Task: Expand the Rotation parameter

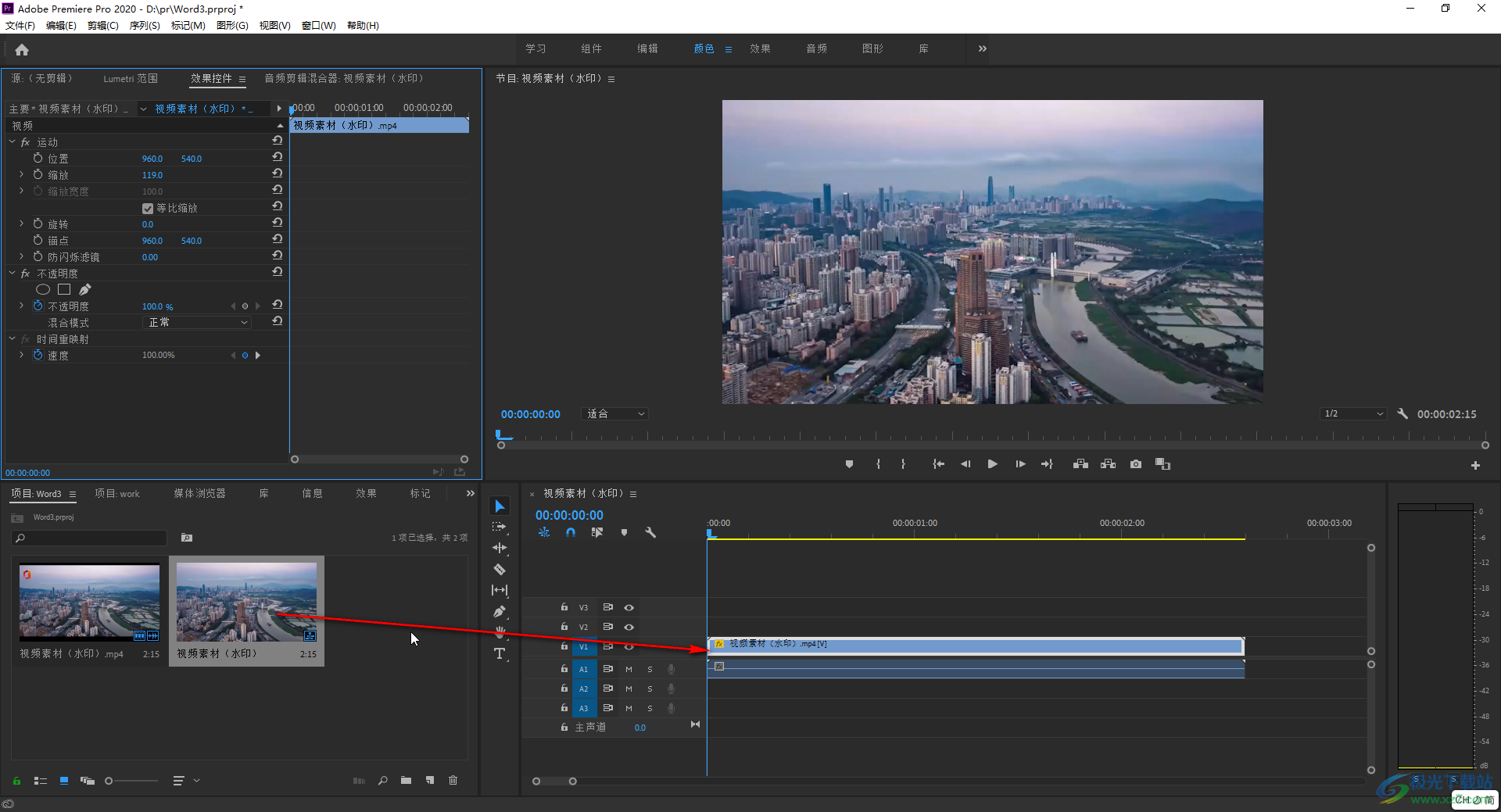Action: (21, 224)
